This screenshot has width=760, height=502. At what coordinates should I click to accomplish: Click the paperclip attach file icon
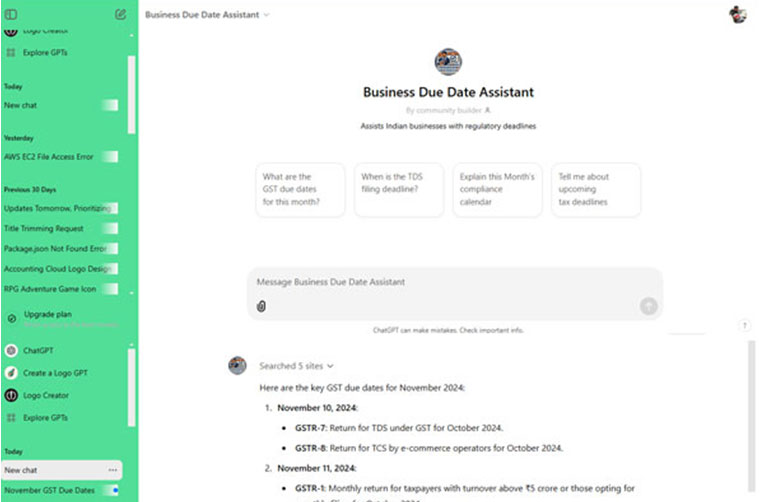(x=260, y=306)
